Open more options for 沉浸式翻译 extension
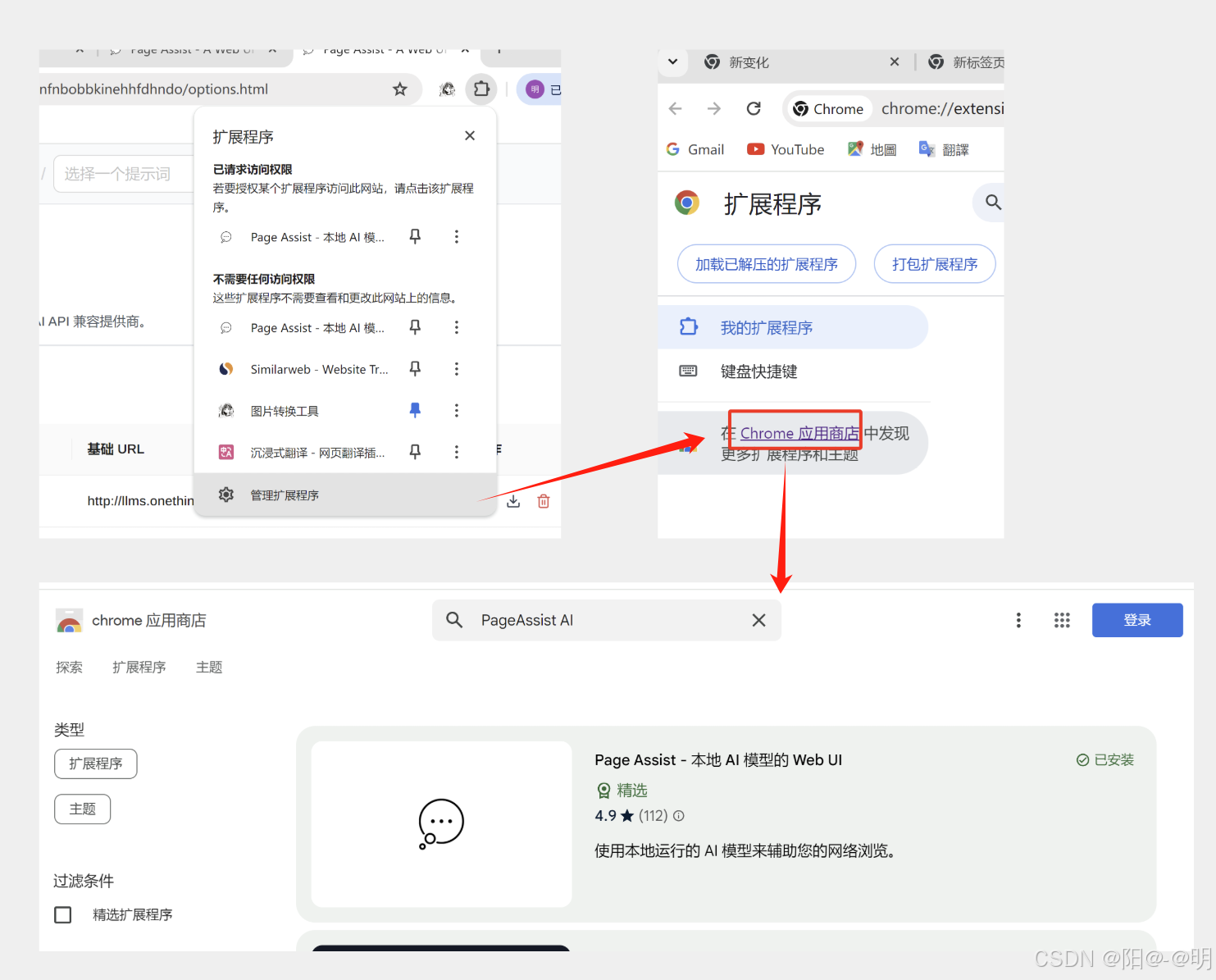This screenshot has height=980, width=1216. [x=457, y=452]
